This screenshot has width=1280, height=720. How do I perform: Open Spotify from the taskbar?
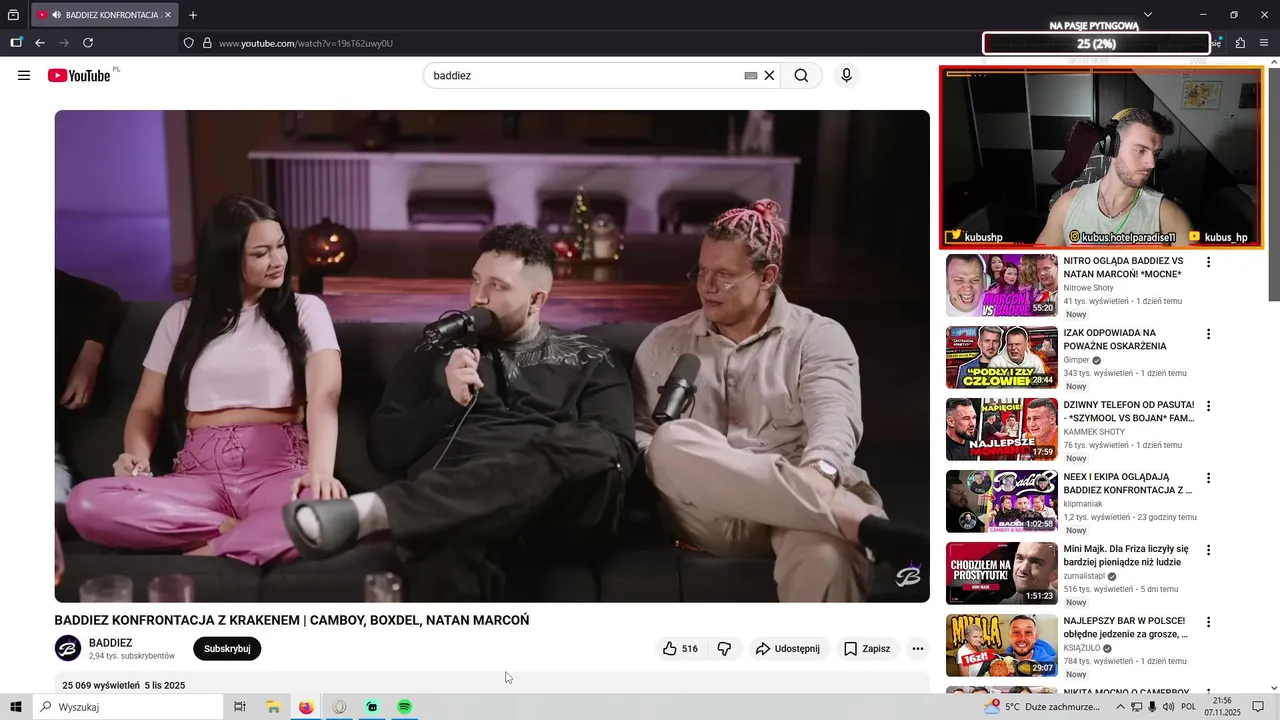(405, 707)
